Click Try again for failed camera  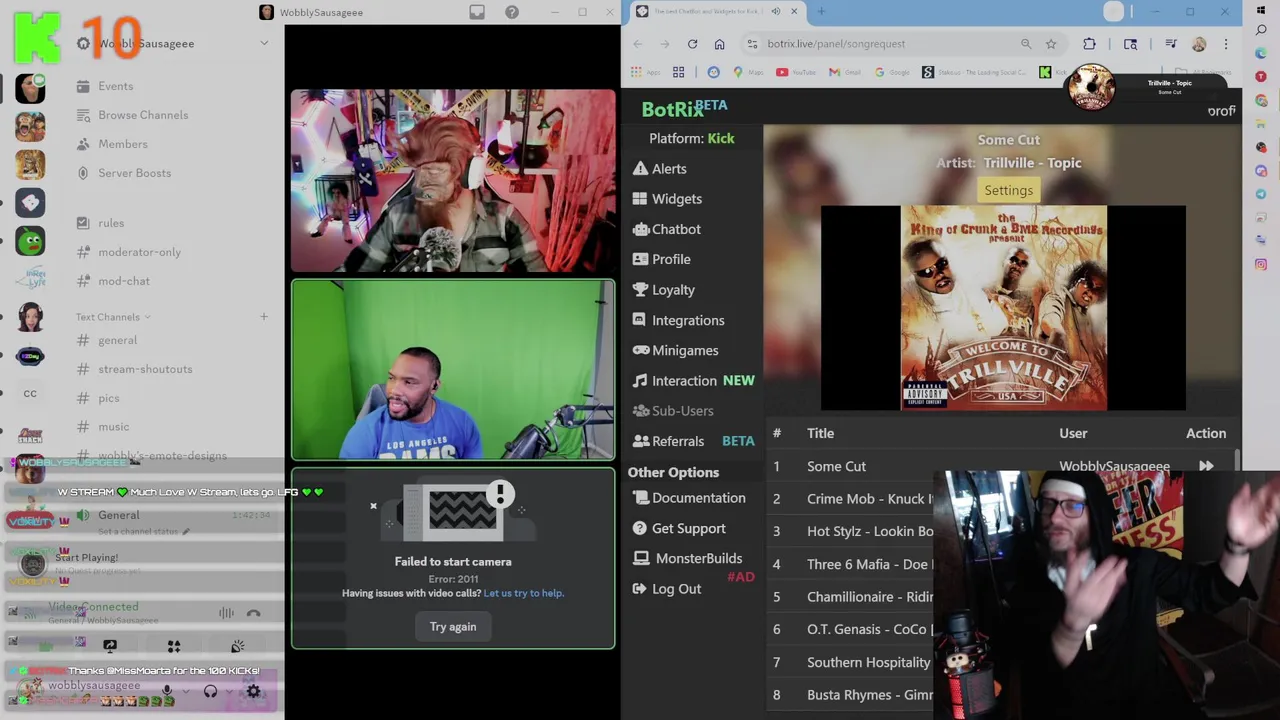point(453,627)
